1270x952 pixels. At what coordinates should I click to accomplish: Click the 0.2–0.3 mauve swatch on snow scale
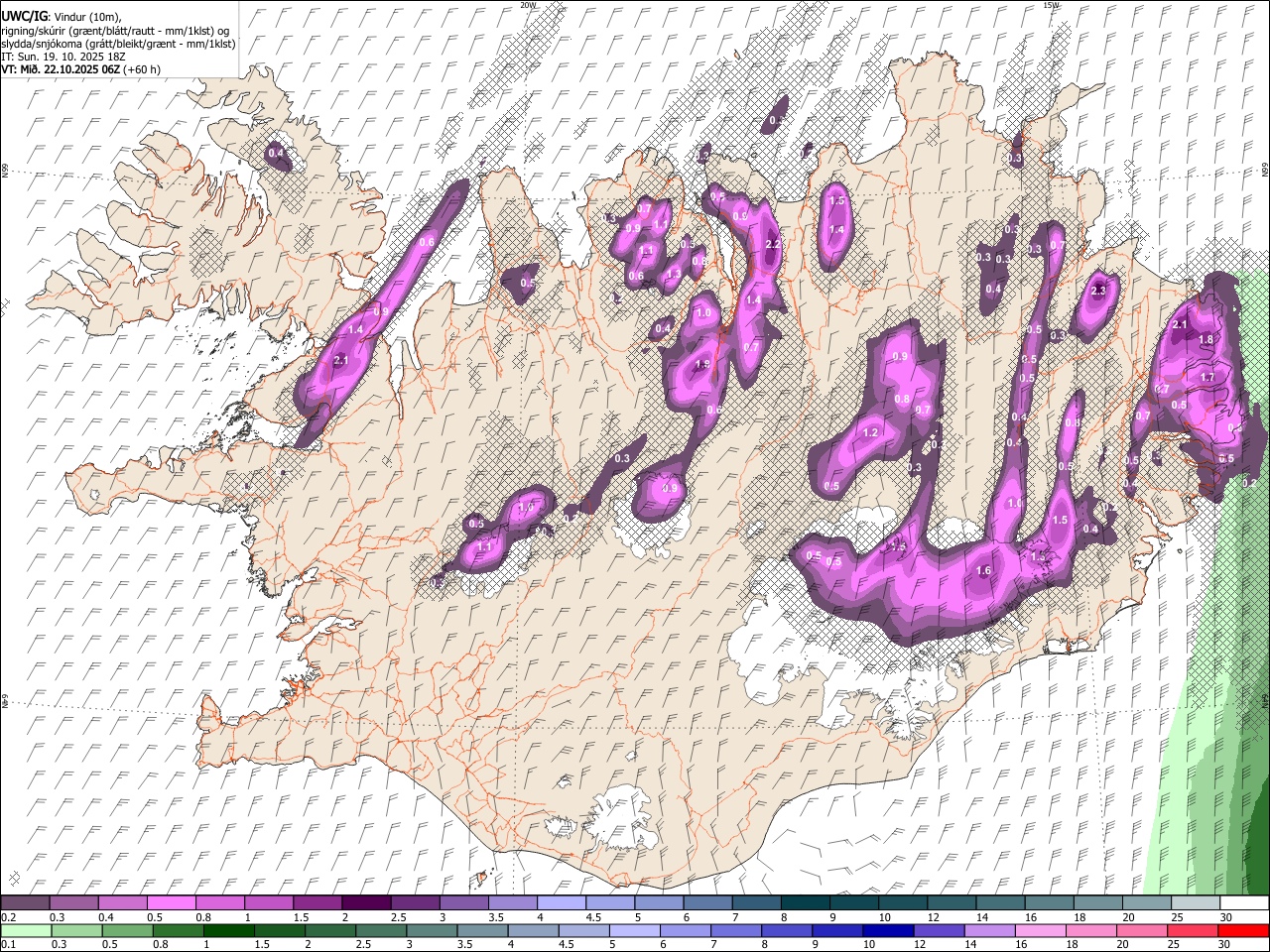25,902
